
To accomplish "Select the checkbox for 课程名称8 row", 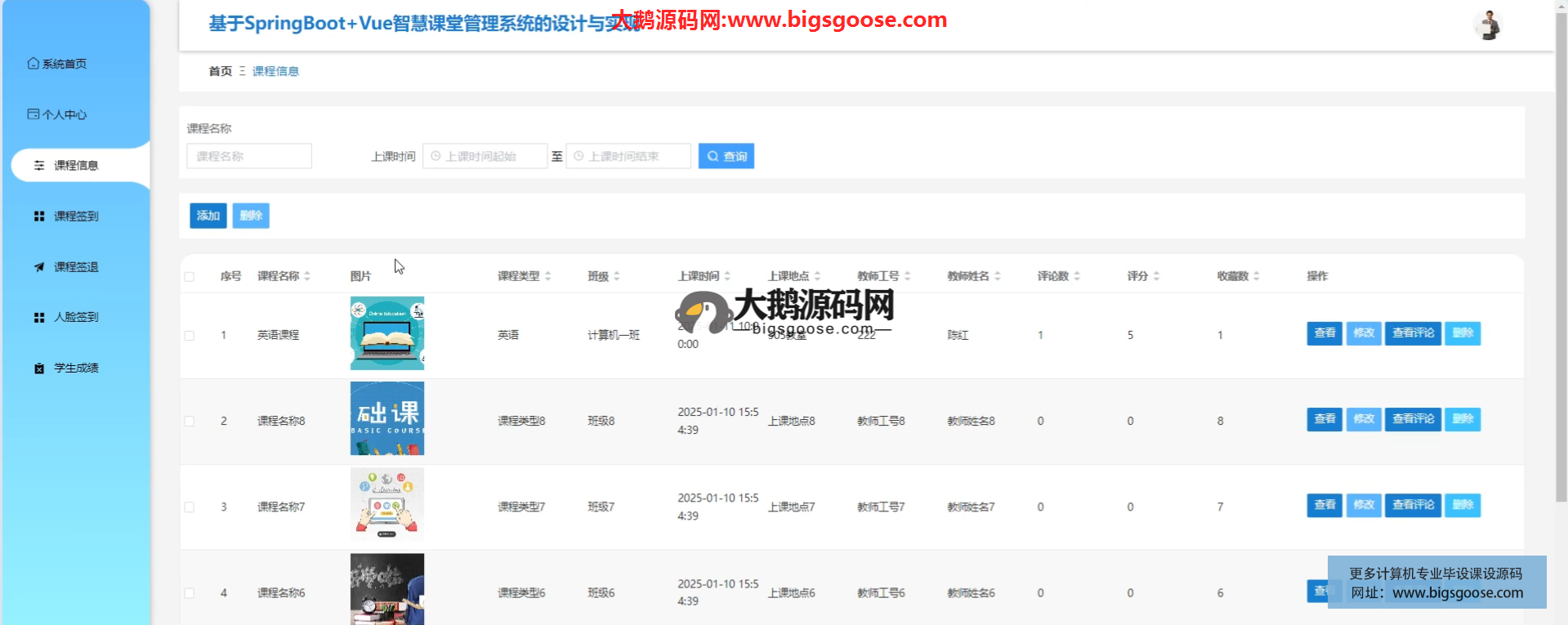I will pos(190,422).
